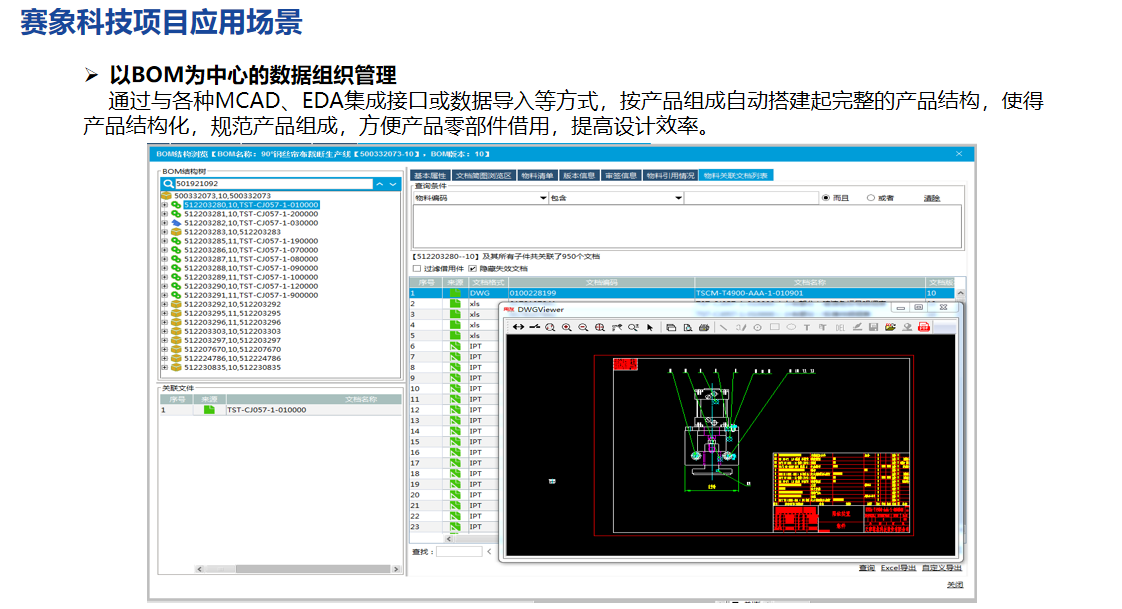Click the zoom in magnifier in DWGViewer

pyautogui.click(x=567, y=327)
